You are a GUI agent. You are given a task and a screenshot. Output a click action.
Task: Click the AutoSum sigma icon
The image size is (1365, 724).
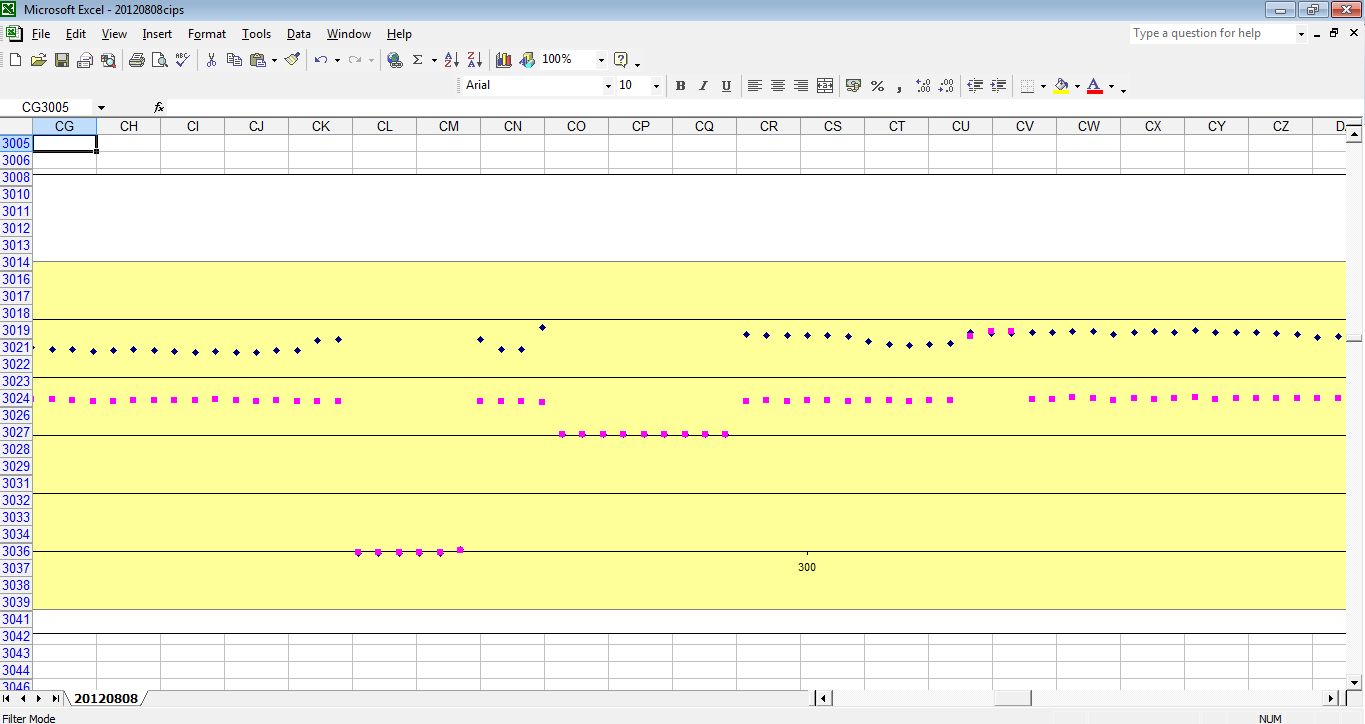tap(418, 60)
